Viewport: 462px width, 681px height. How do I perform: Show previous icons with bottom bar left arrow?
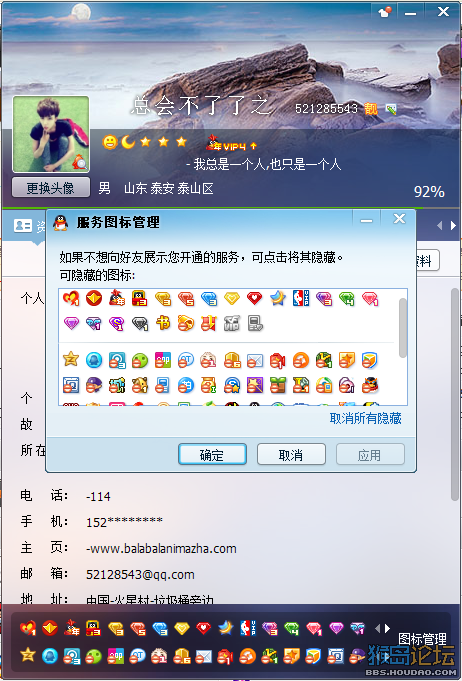(x=377, y=628)
